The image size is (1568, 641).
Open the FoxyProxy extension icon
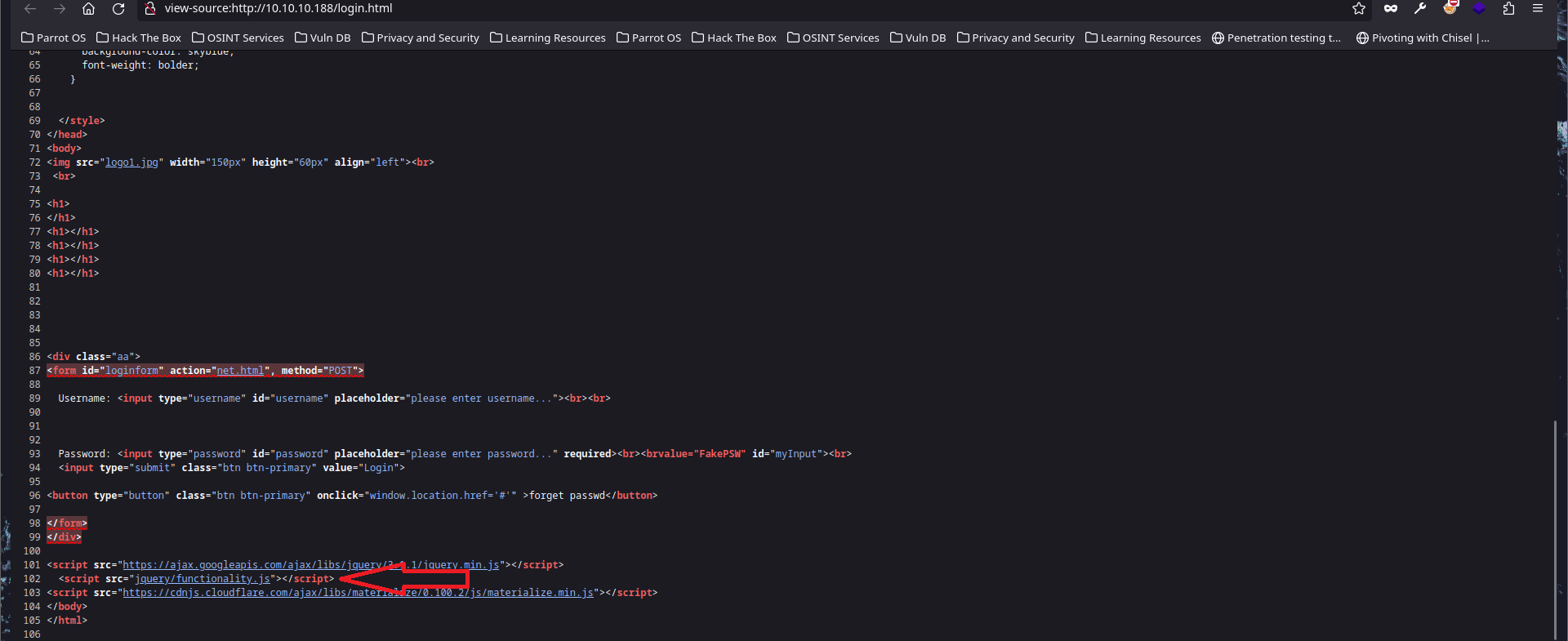click(1450, 8)
